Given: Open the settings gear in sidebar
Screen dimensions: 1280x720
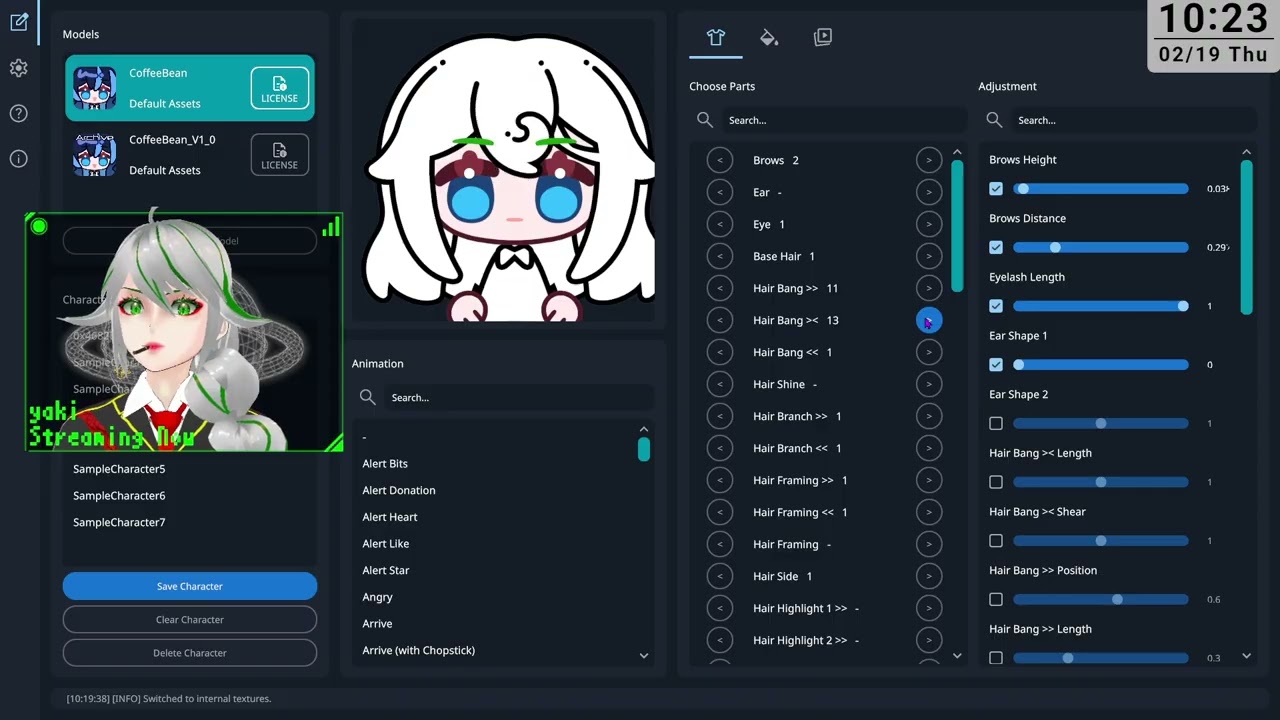Looking at the screenshot, I should 19,68.
